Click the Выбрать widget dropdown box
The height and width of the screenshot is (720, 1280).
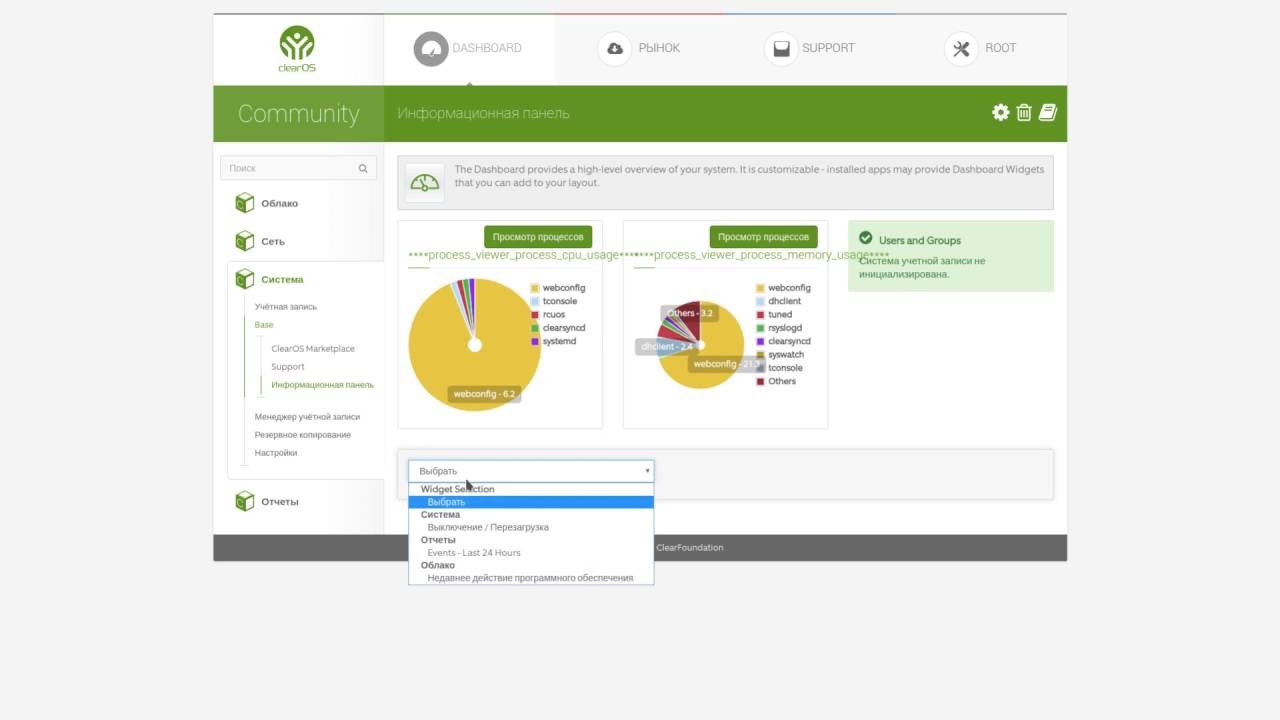(531, 471)
